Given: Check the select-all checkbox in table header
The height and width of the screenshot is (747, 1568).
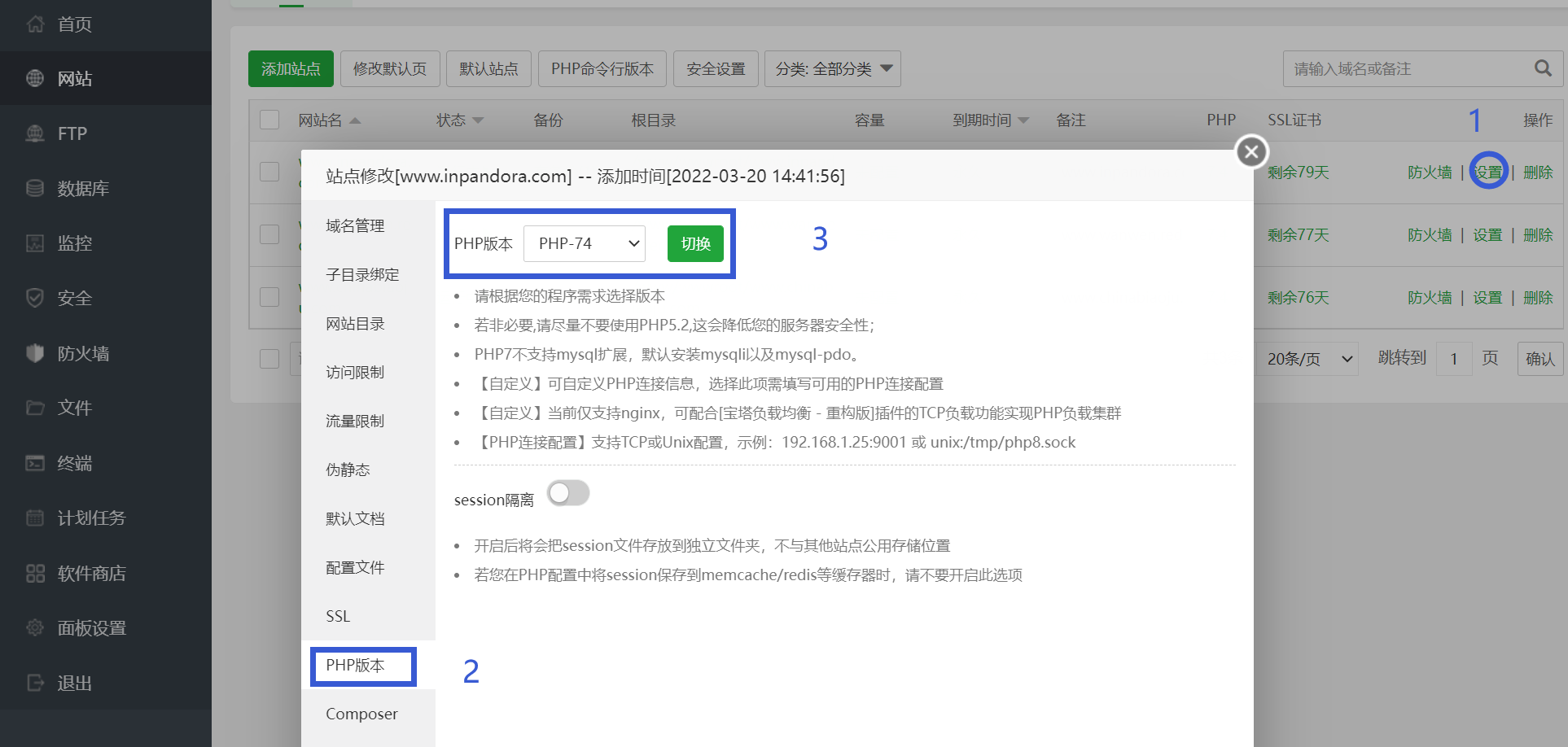Looking at the screenshot, I should click(x=269, y=119).
